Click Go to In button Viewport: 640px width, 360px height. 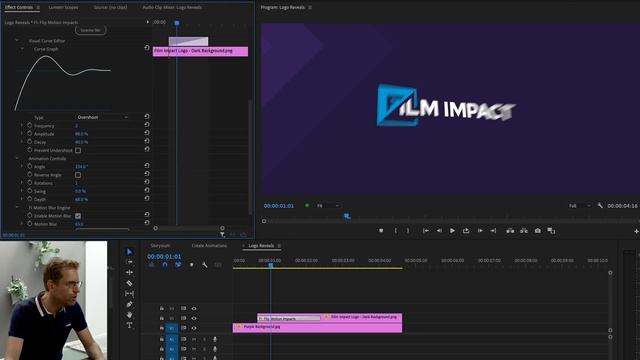point(425,231)
